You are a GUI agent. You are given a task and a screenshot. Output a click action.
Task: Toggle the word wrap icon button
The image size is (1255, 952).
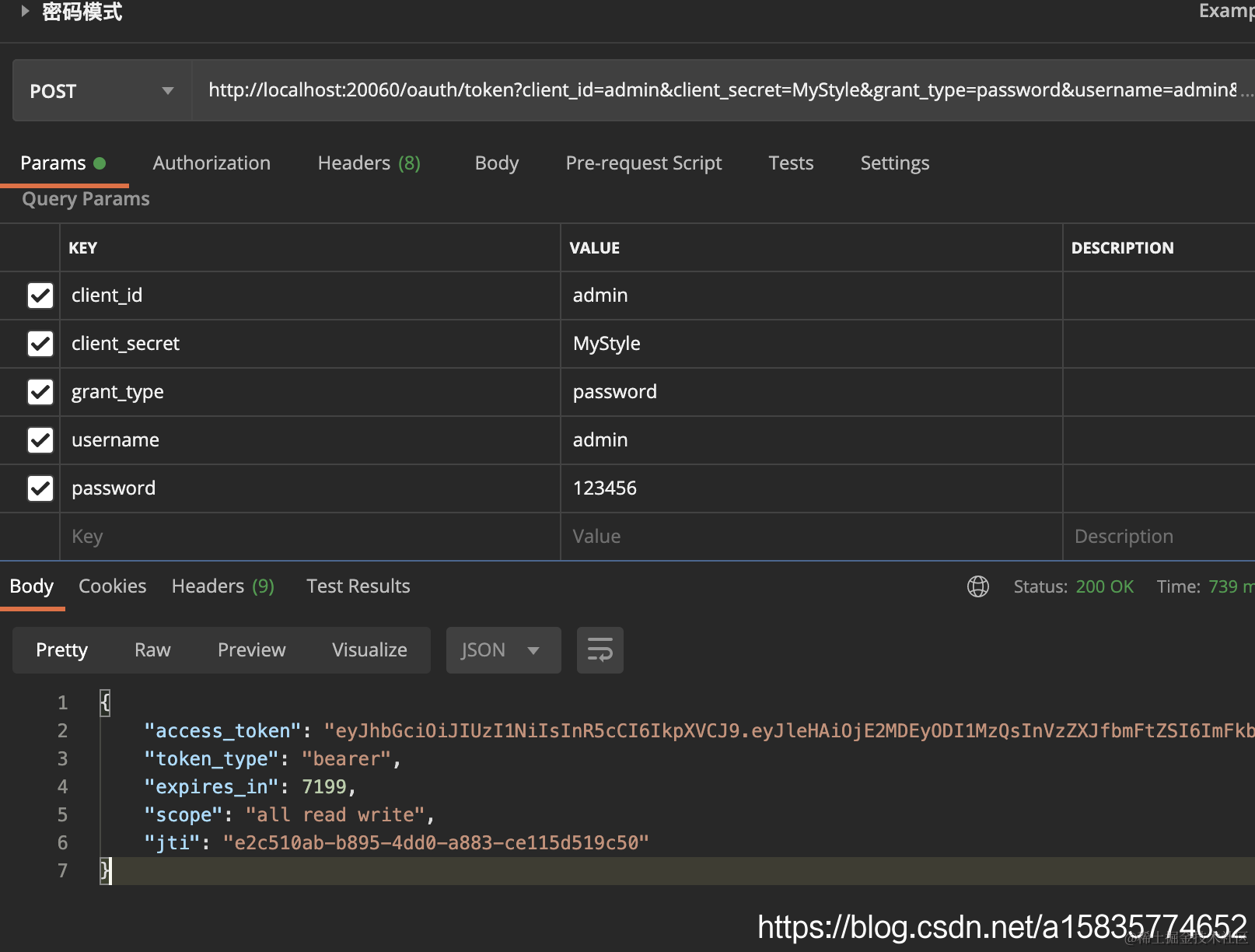tap(600, 650)
